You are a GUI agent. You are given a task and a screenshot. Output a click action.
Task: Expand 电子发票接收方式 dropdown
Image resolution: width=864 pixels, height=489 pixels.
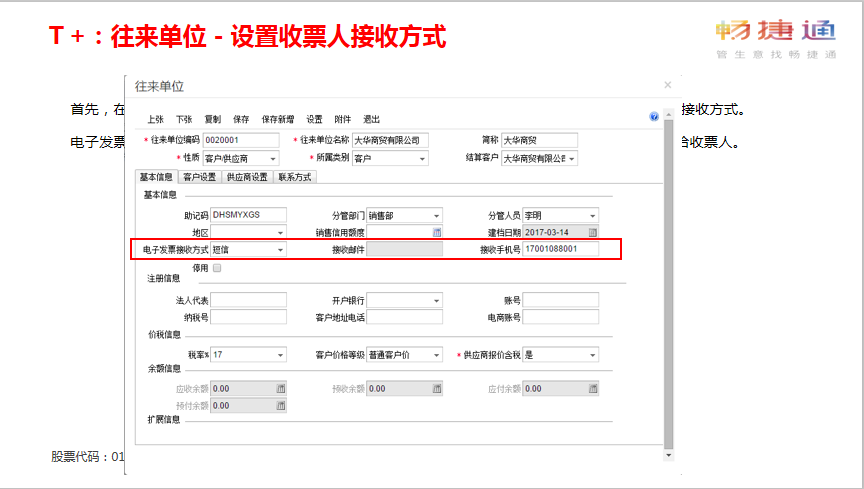pyautogui.click(x=280, y=250)
